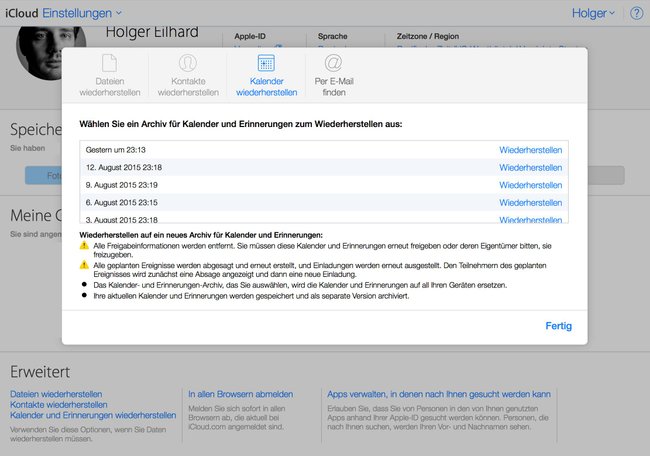Switch to Kalender wiederherstellen tab label
Viewport: 650px width, 456px height.
pos(267,87)
